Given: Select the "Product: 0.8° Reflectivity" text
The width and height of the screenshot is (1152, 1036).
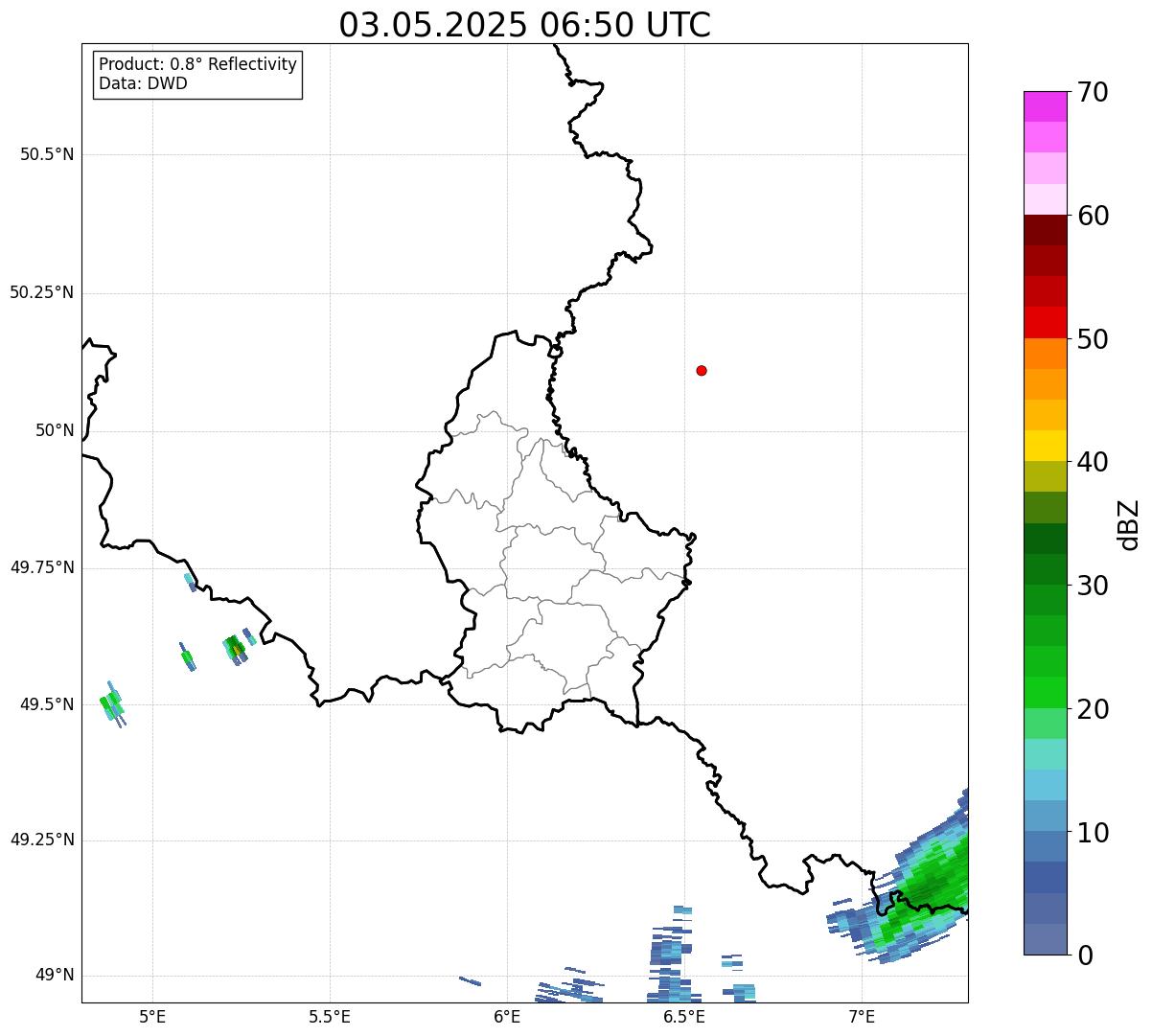Looking at the screenshot, I should pyautogui.click(x=198, y=64).
